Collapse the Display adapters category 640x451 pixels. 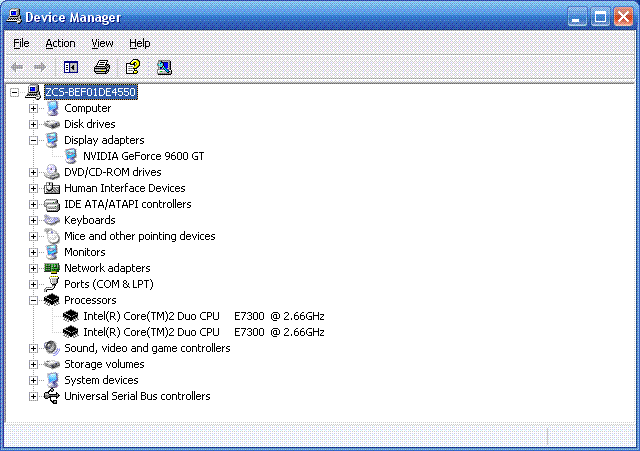coord(33,140)
